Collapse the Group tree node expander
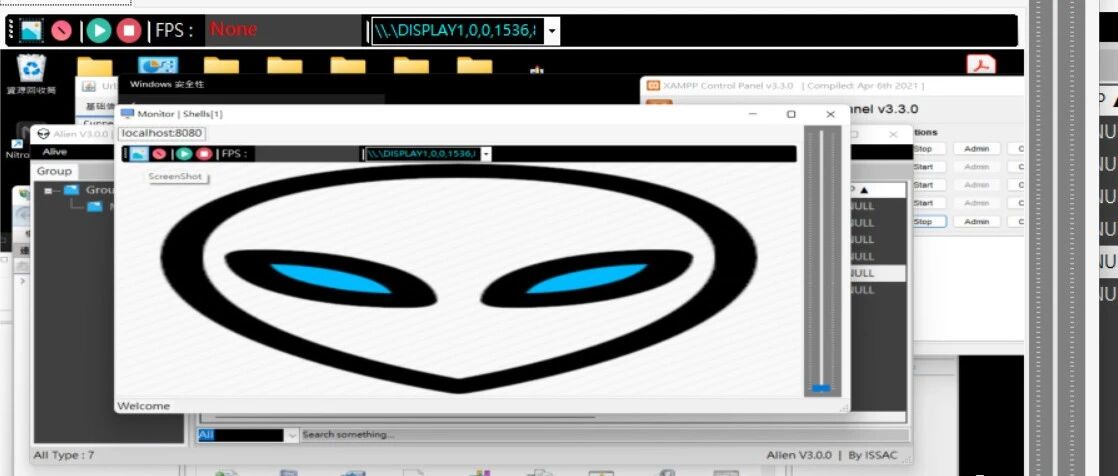The height and width of the screenshot is (476, 1118). point(48,191)
